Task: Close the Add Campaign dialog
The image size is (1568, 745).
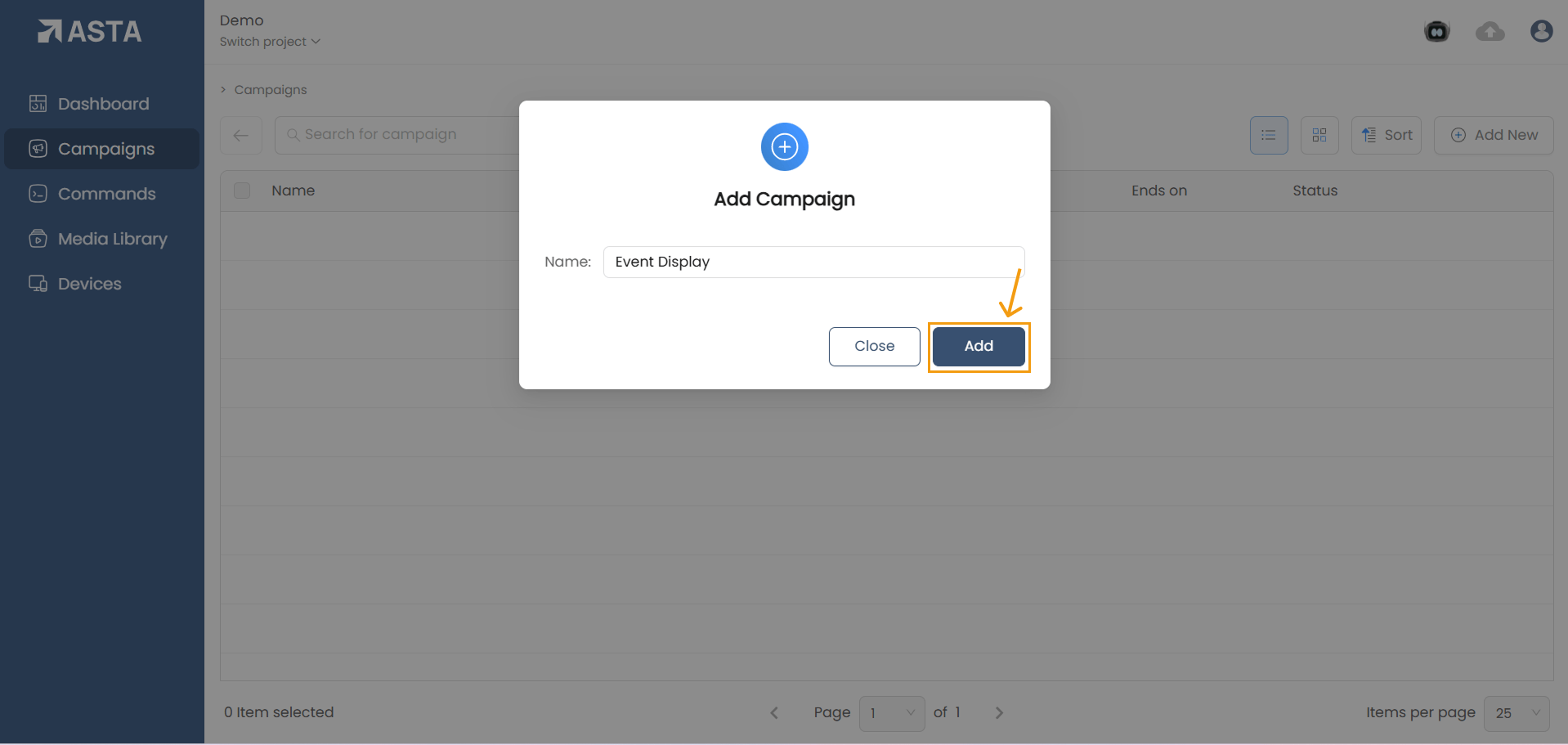Action: pyautogui.click(x=874, y=346)
